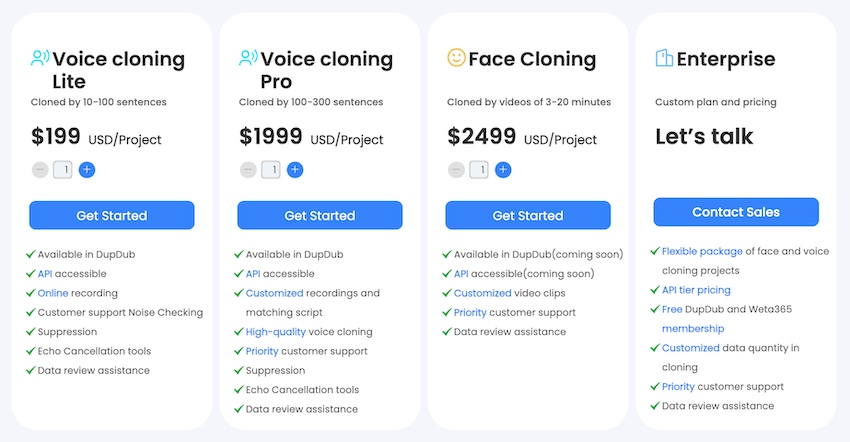Decrease Voice cloning Pro quantity with minus
850x442 pixels.
point(248,170)
